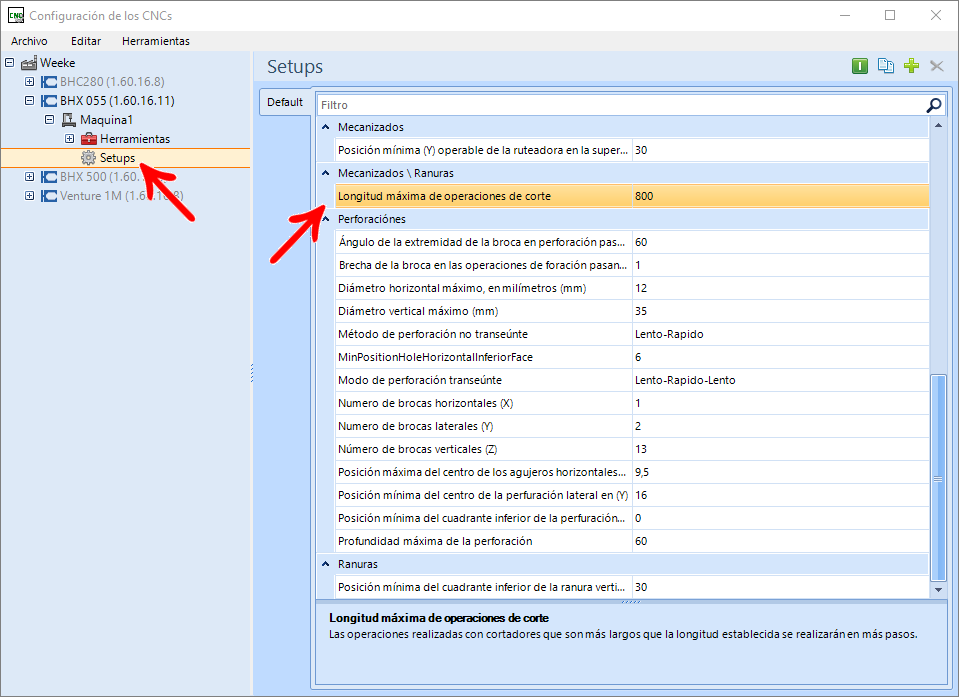Select Numero de brocas horizontales (X) row
The image size is (959, 697).
click(x=632, y=404)
